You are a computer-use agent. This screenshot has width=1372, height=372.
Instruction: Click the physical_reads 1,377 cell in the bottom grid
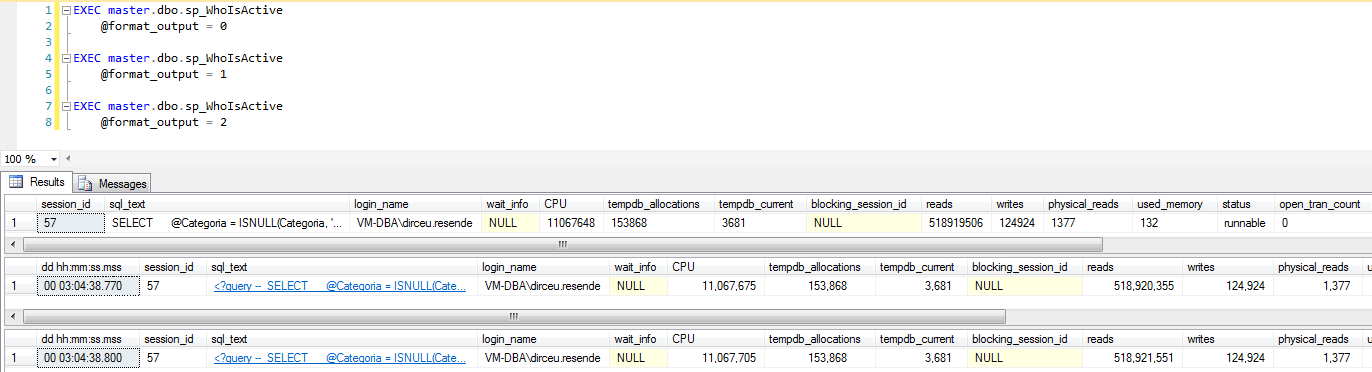click(x=1319, y=357)
